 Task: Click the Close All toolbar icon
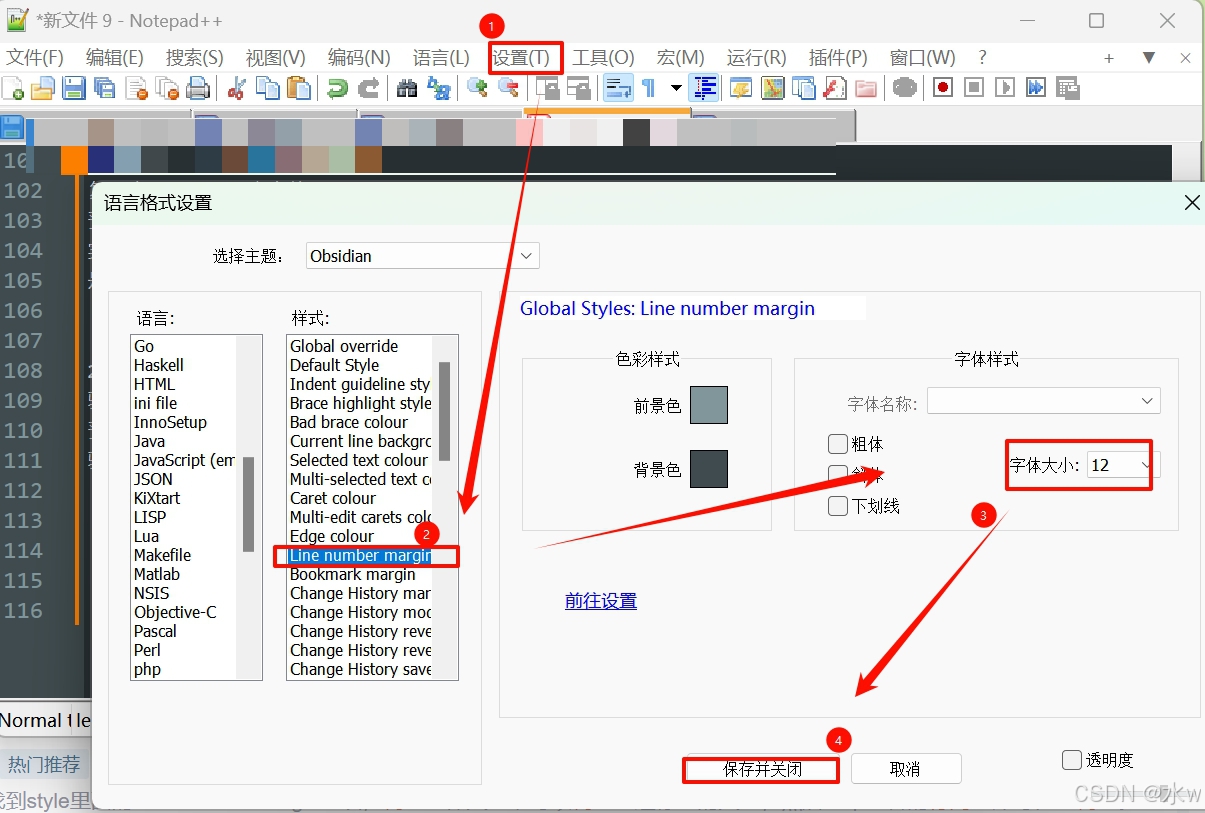pos(167,88)
